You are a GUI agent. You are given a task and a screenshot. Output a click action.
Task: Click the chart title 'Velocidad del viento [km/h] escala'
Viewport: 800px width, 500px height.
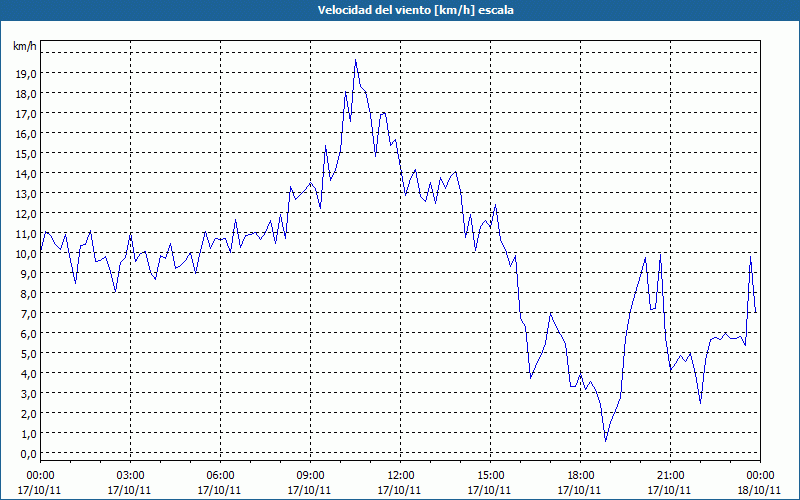tap(415, 10)
